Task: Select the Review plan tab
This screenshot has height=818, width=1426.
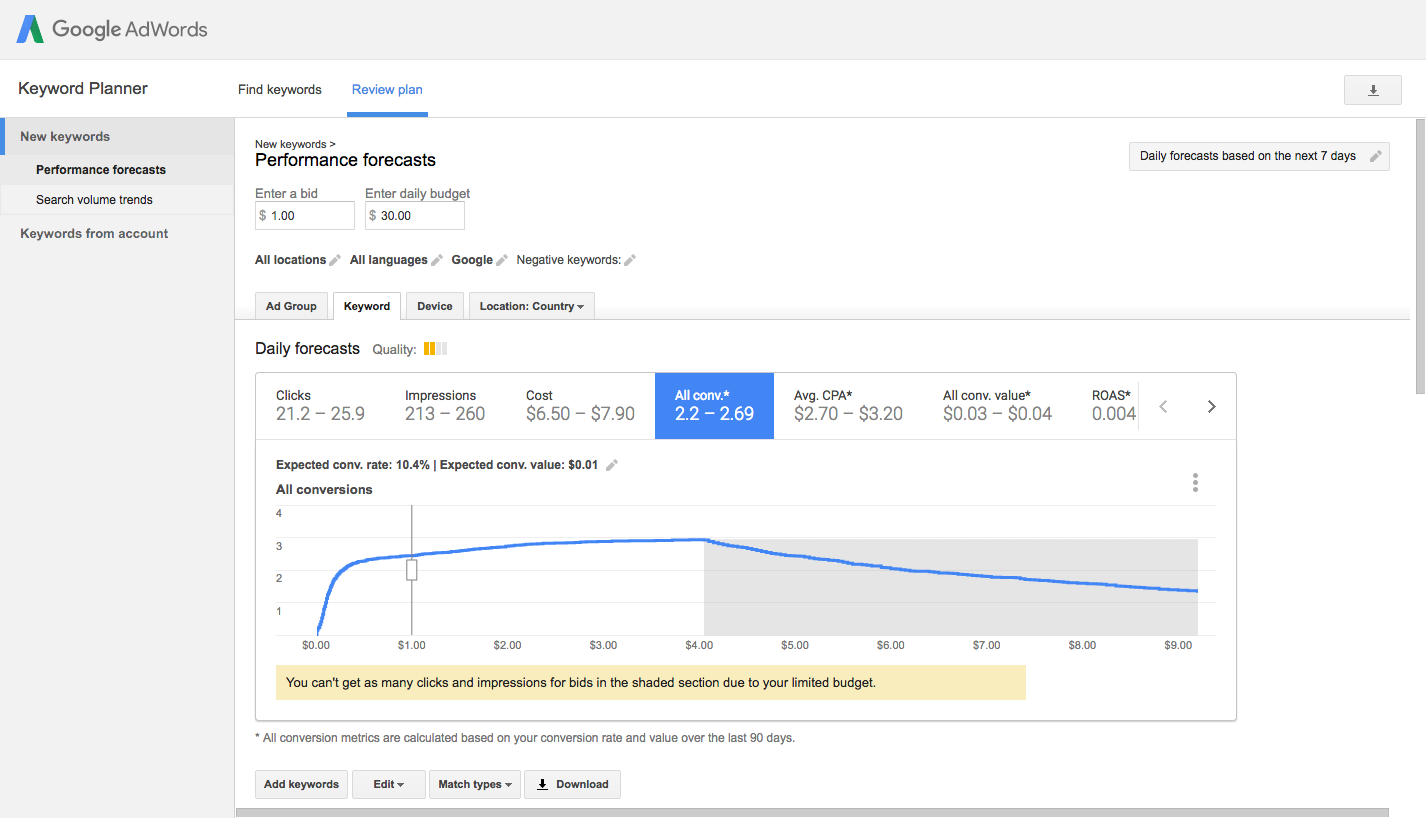Action: [387, 90]
